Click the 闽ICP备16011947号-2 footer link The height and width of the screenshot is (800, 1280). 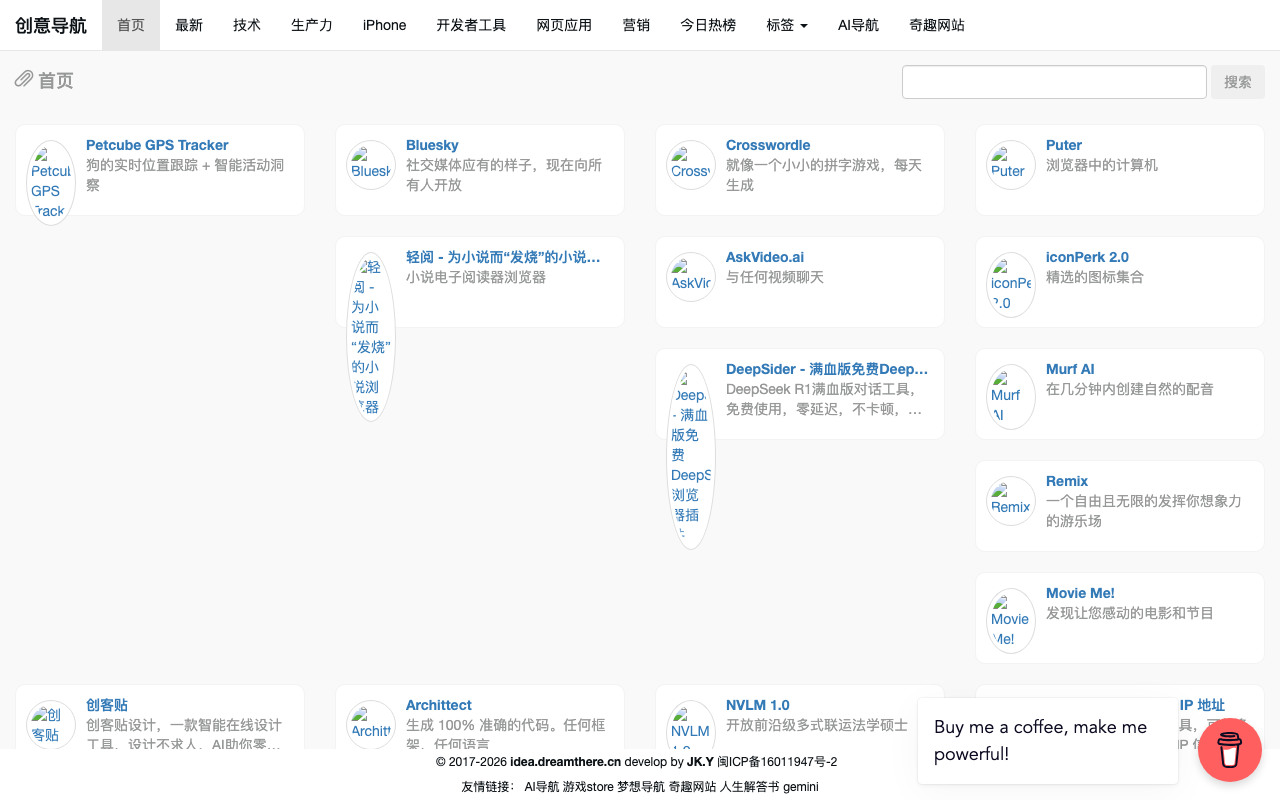coord(777,762)
